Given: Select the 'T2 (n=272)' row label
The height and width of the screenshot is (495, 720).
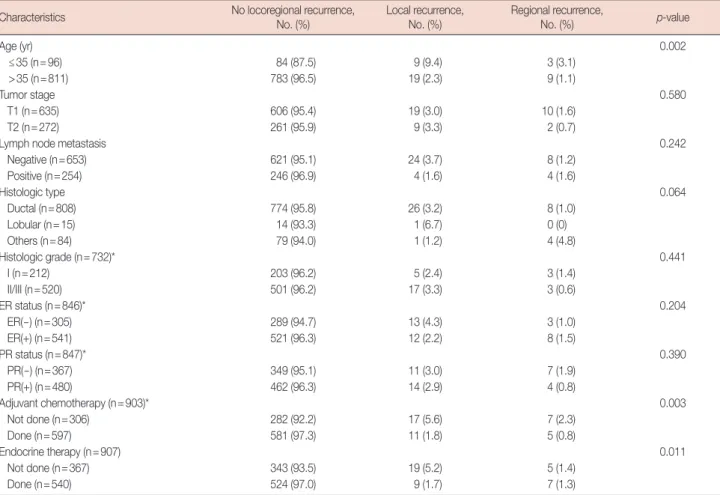Looking at the screenshot, I should point(33,127).
